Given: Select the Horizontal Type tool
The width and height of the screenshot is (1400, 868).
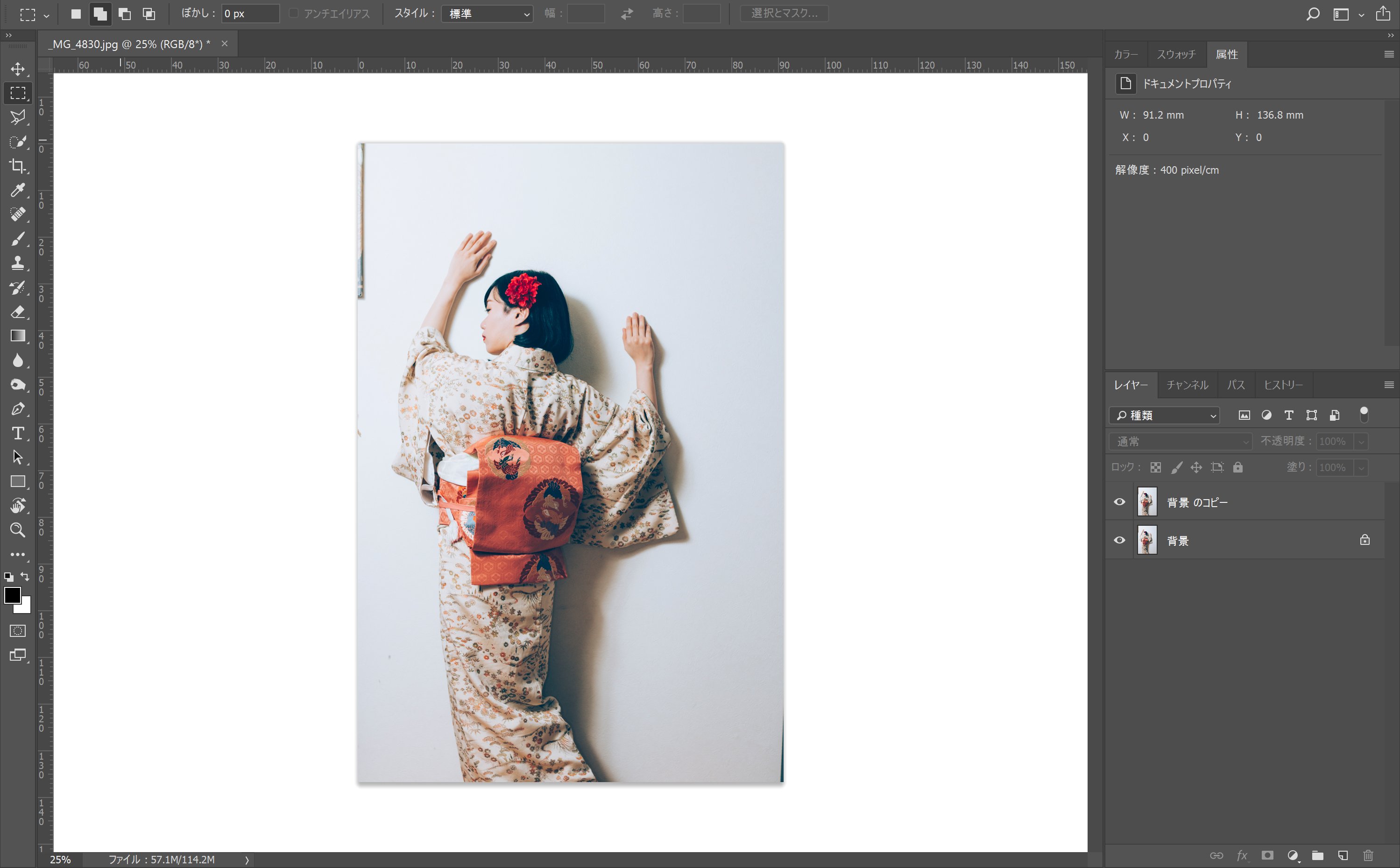Looking at the screenshot, I should coord(18,433).
